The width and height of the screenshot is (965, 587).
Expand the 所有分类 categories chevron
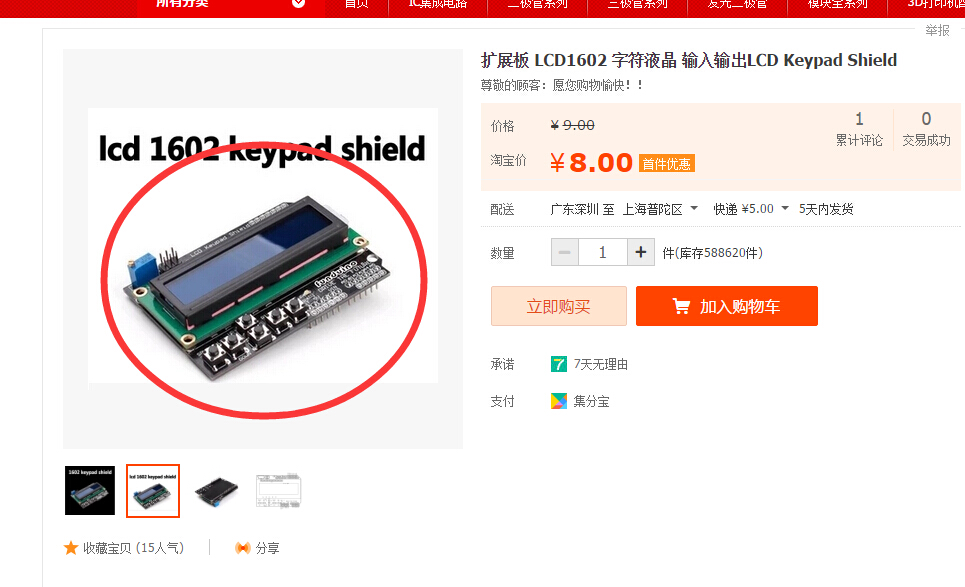[298, 3]
